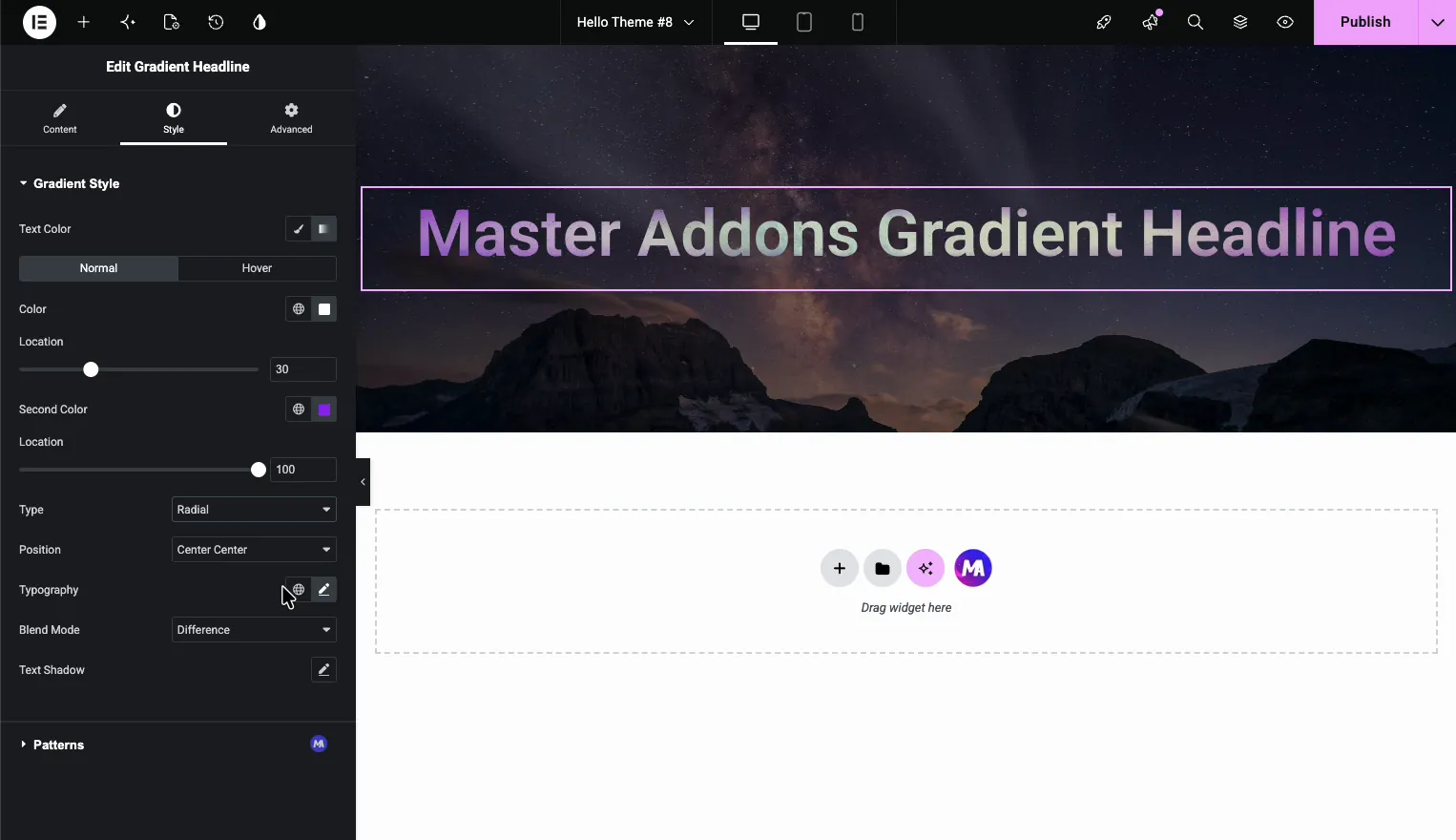The width and height of the screenshot is (1456, 840).
Task: Click Typography global fonts globe icon
Action: click(x=299, y=590)
